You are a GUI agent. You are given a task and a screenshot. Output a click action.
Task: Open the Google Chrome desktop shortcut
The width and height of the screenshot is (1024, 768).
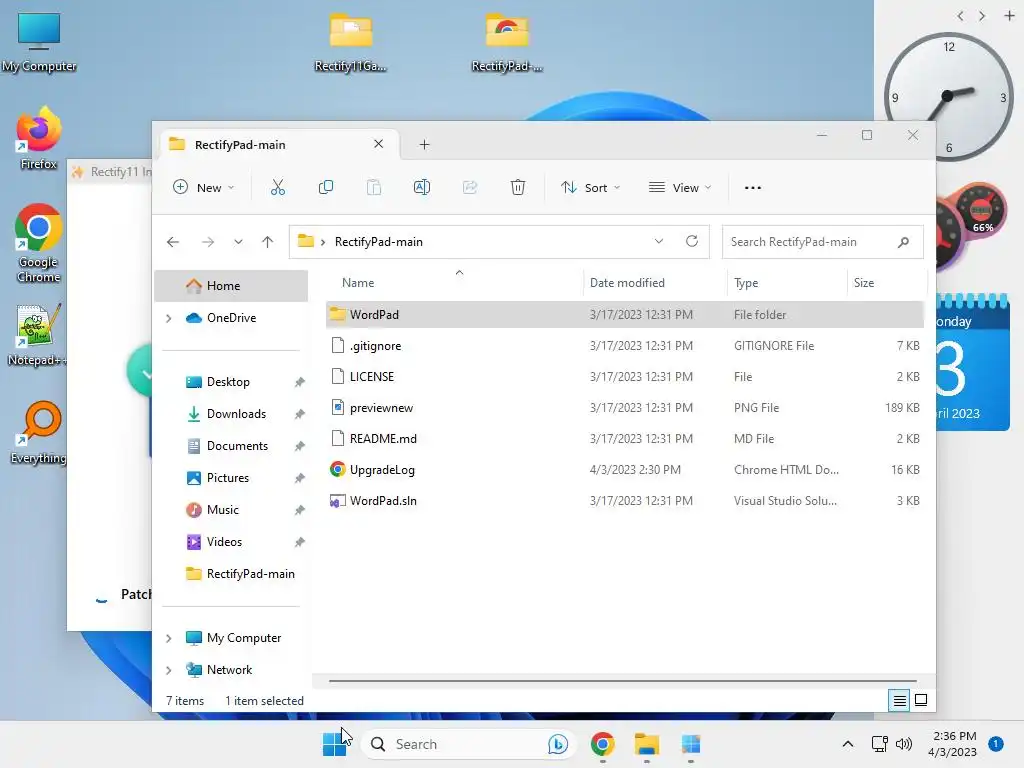pos(39,243)
